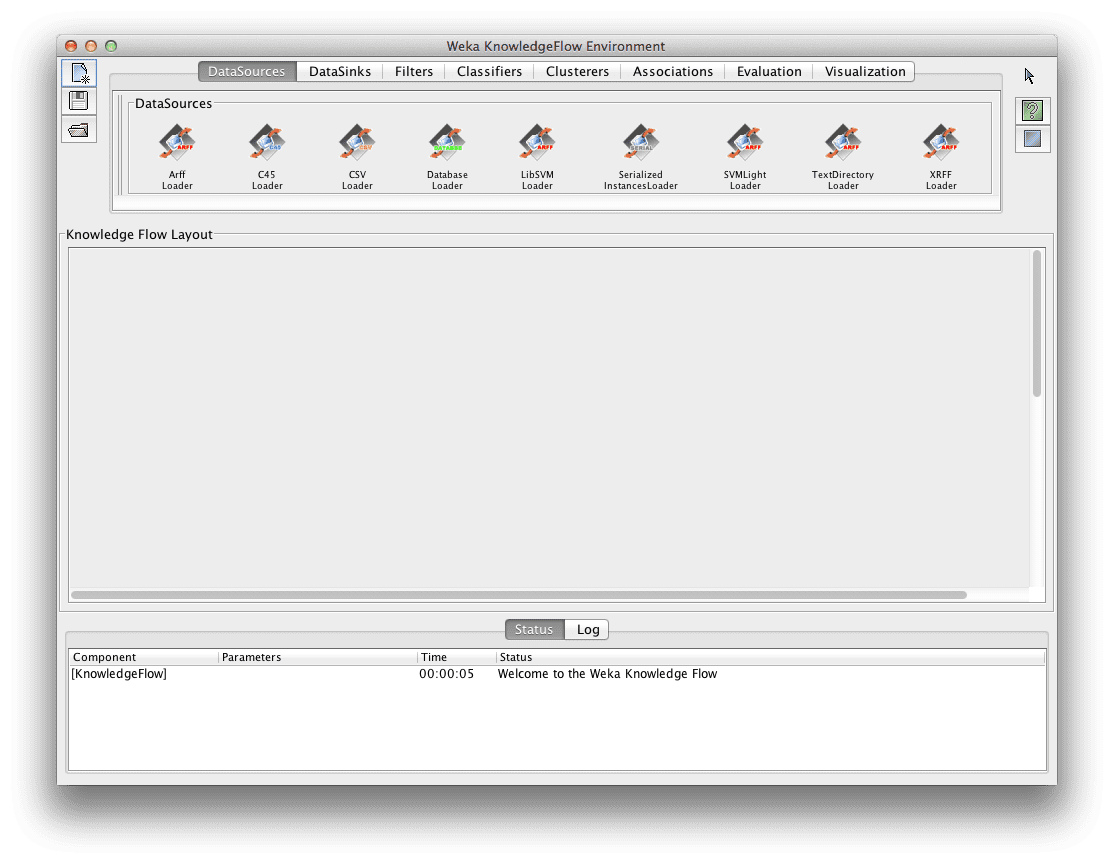This screenshot has width=1114, height=864.
Task: Open the DataSinks tab
Action: 340,71
